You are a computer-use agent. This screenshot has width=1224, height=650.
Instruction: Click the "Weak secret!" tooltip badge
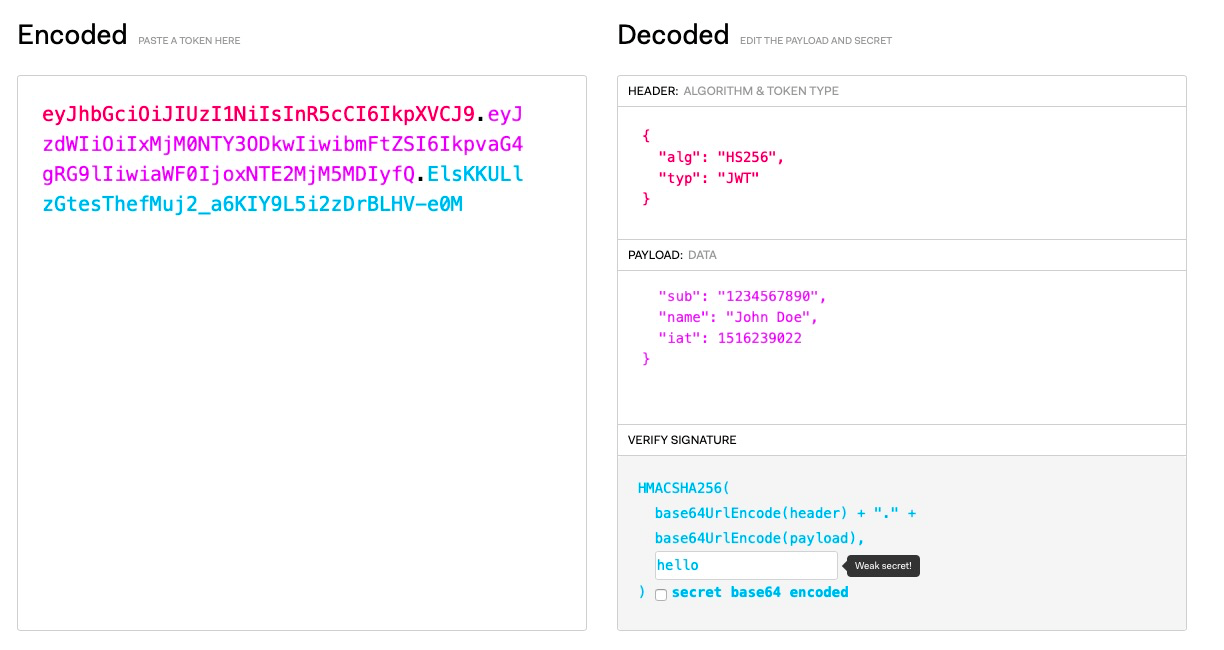pyautogui.click(x=883, y=566)
